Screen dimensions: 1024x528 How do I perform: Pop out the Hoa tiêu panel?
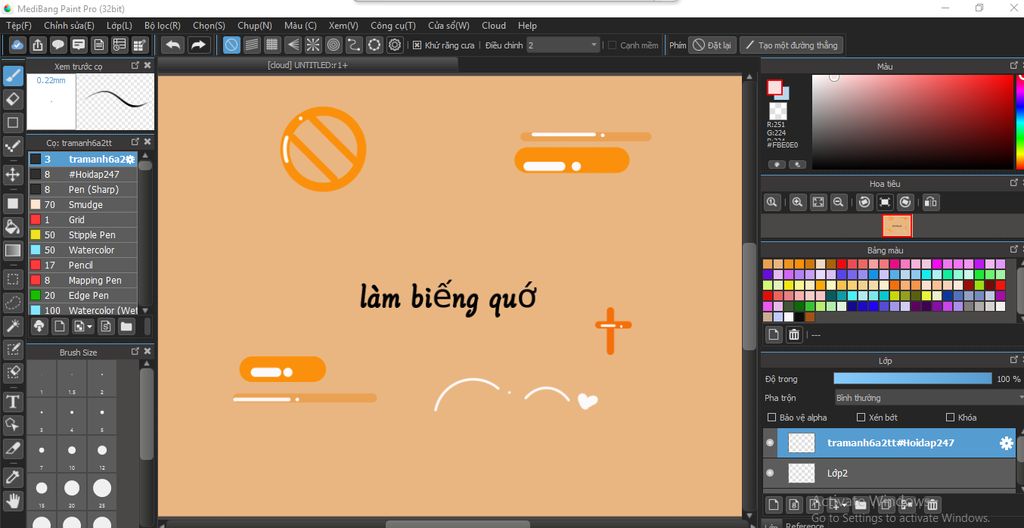[1014, 183]
